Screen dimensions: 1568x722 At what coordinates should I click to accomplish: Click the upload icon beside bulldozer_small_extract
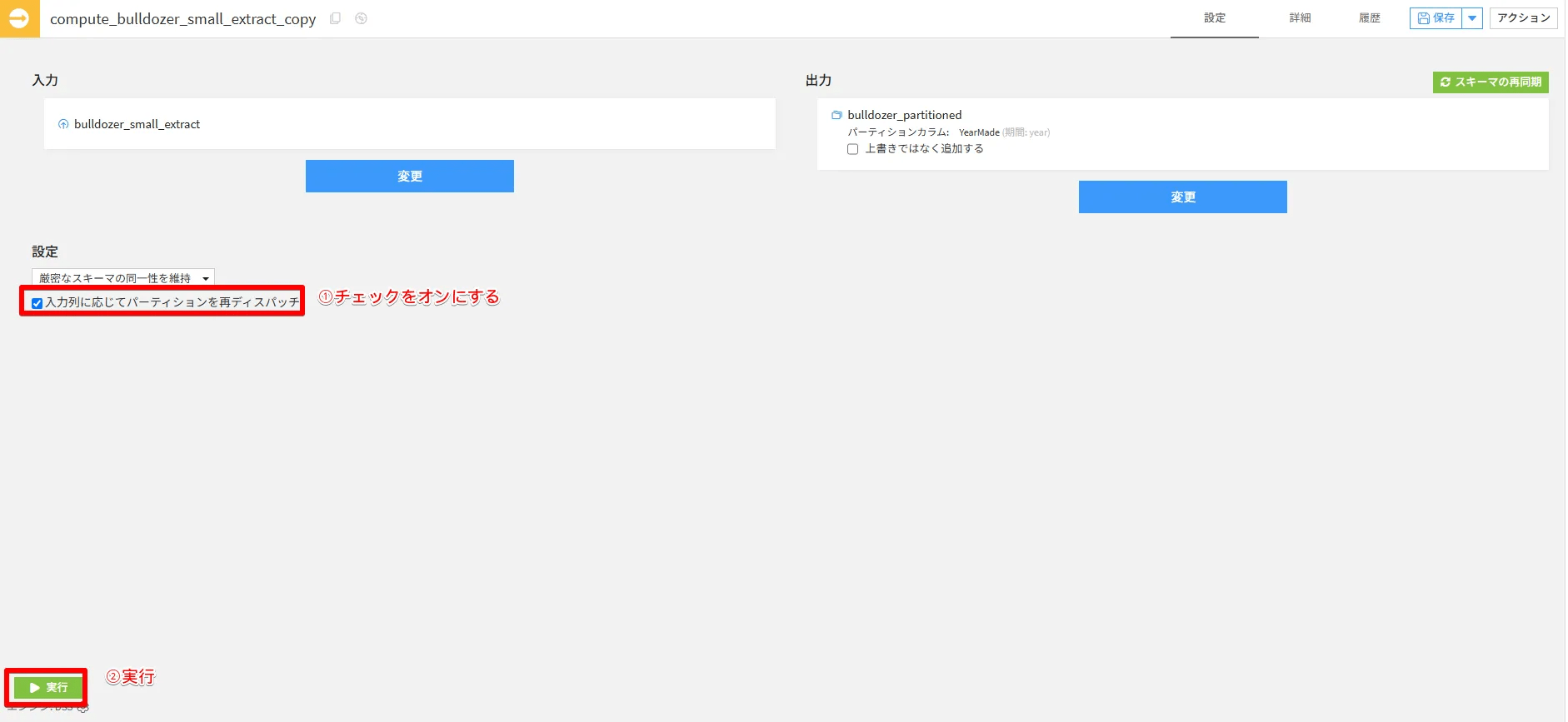63,124
